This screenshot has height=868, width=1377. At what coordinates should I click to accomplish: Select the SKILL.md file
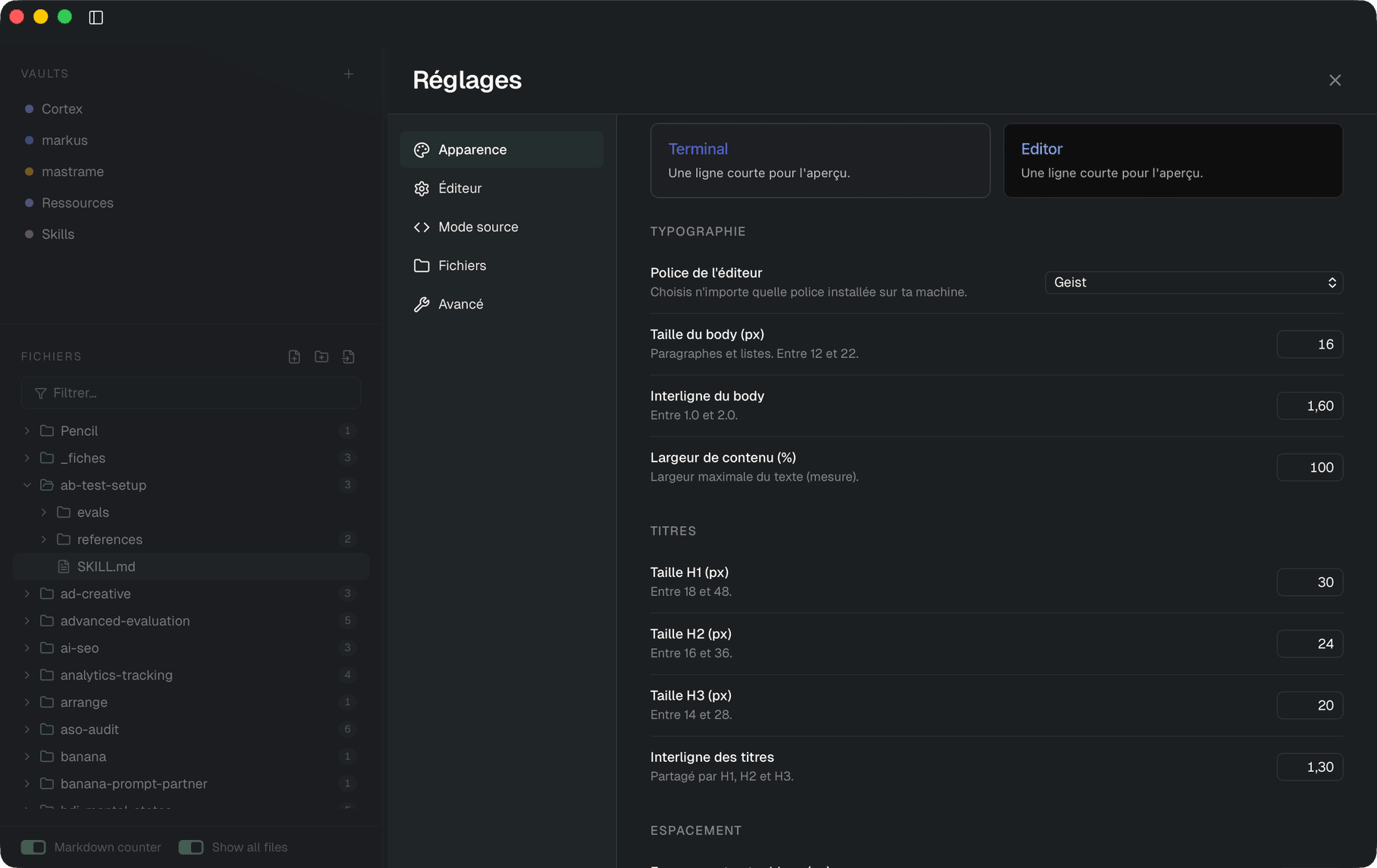click(191, 566)
